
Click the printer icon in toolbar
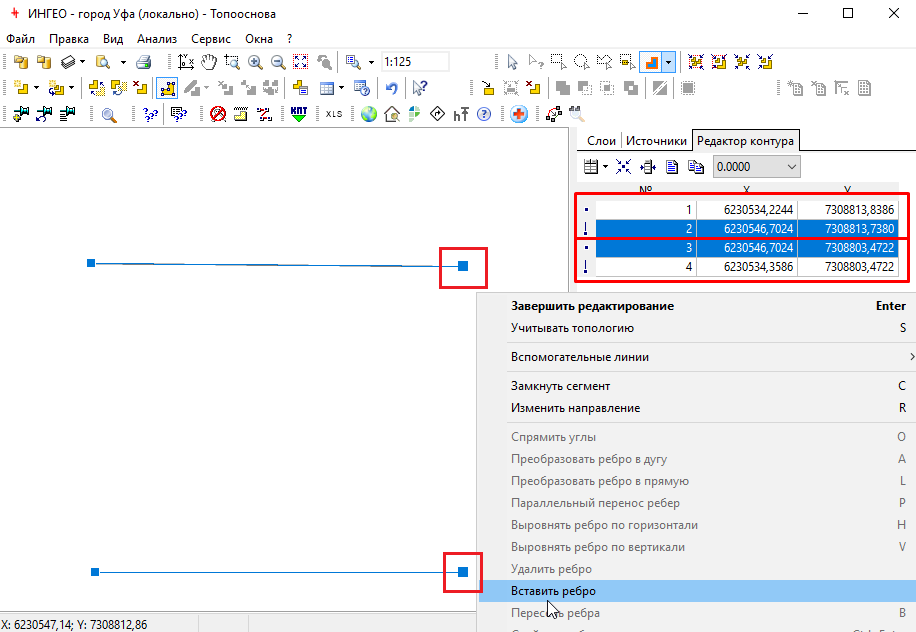tap(144, 62)
